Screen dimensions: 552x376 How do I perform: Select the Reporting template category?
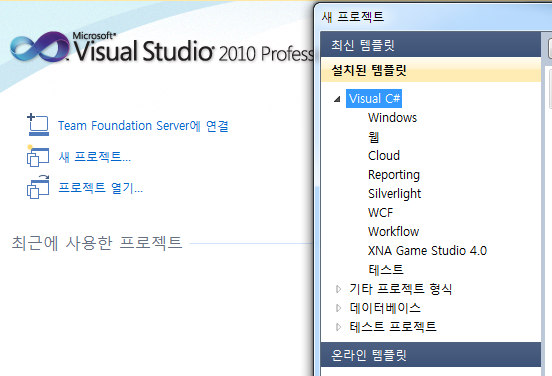(x=394, y=175)
